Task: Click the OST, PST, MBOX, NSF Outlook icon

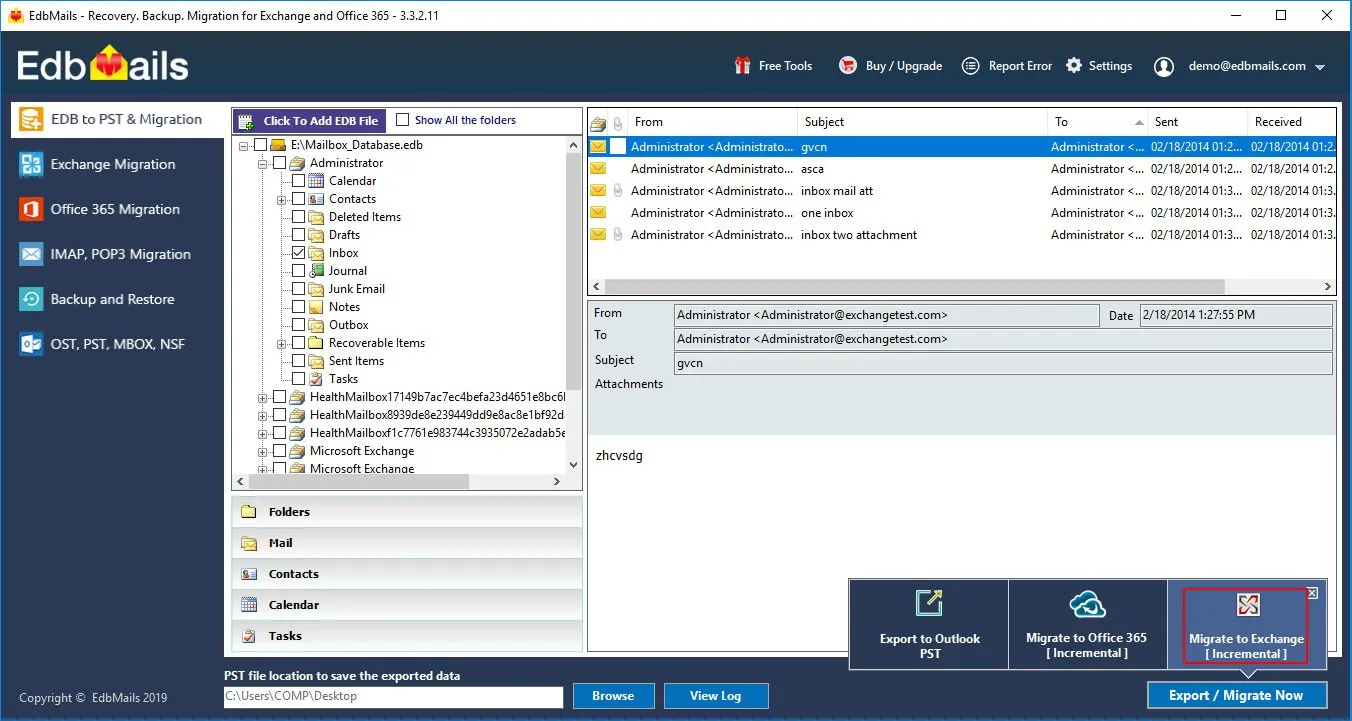Action: pos(32,344)
